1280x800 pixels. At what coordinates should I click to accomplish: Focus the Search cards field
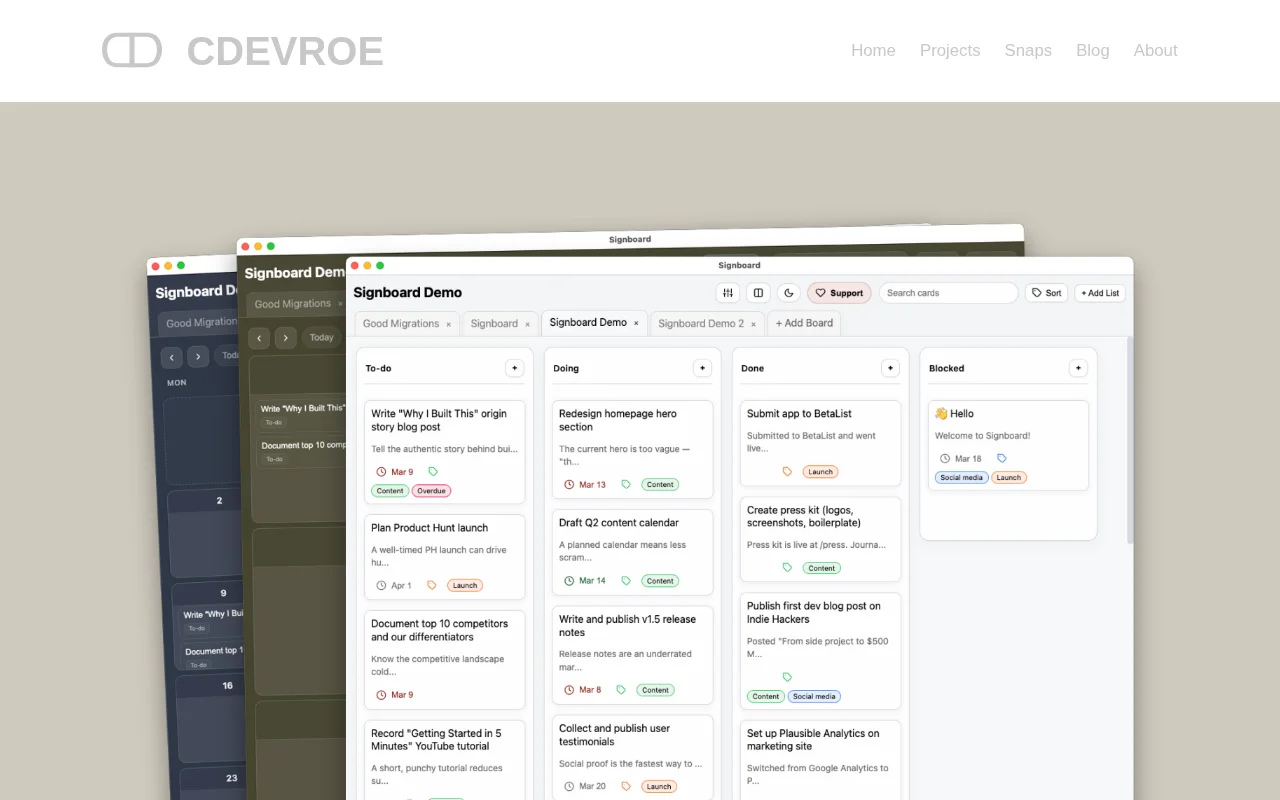[x=948, y=293]
